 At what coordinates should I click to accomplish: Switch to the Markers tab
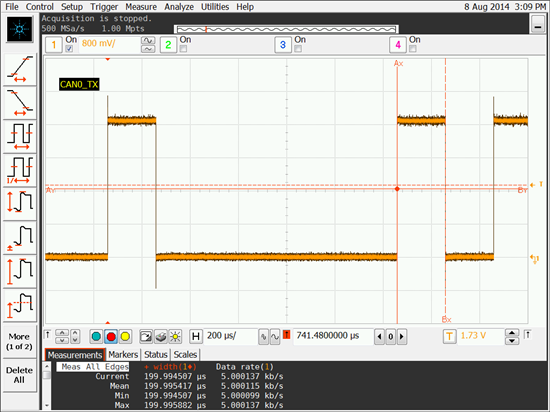tap(123, 354)
